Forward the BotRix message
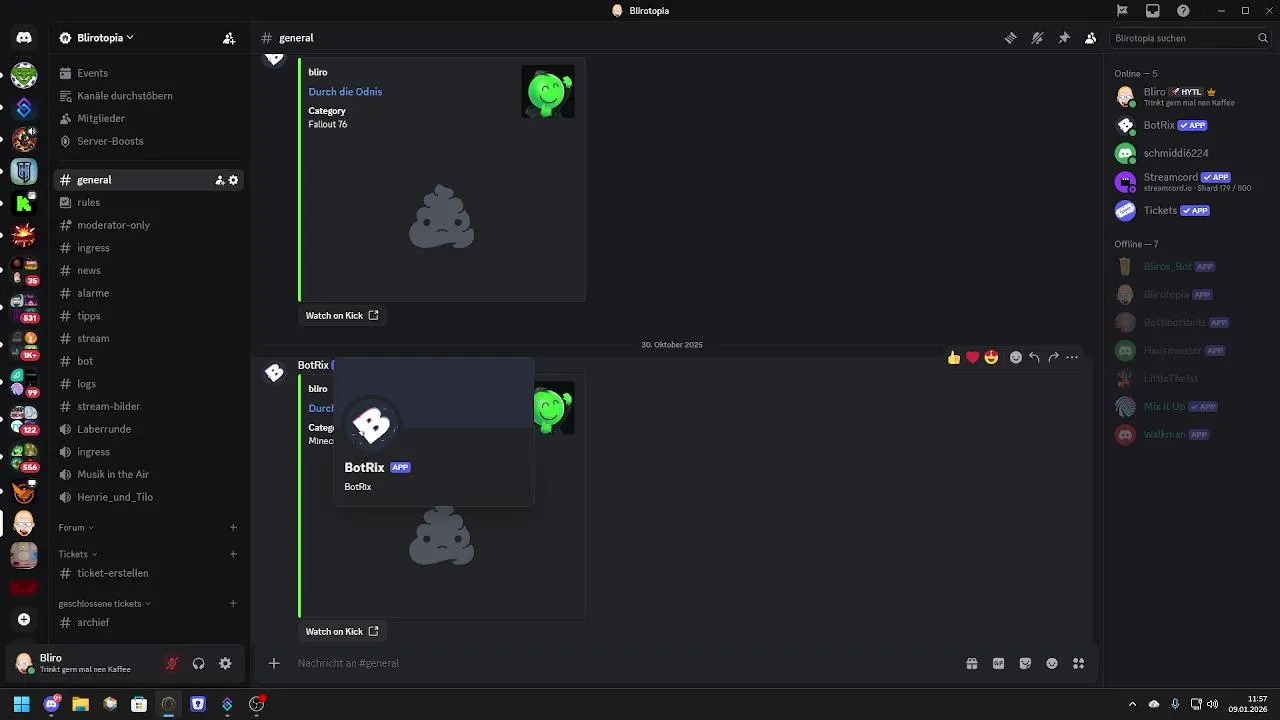Image resolution: width=1280 pixels, height=720 pixels. [1053, 357]
